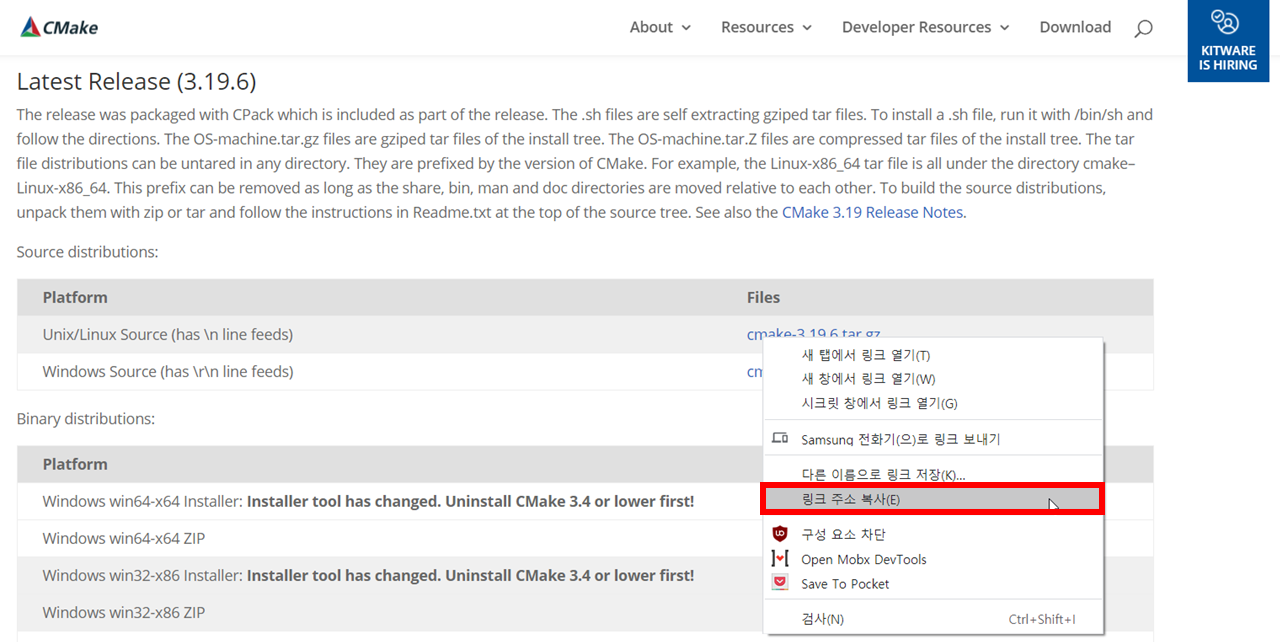Click the 'Files' column header
1280x642 pixels.
763,297
